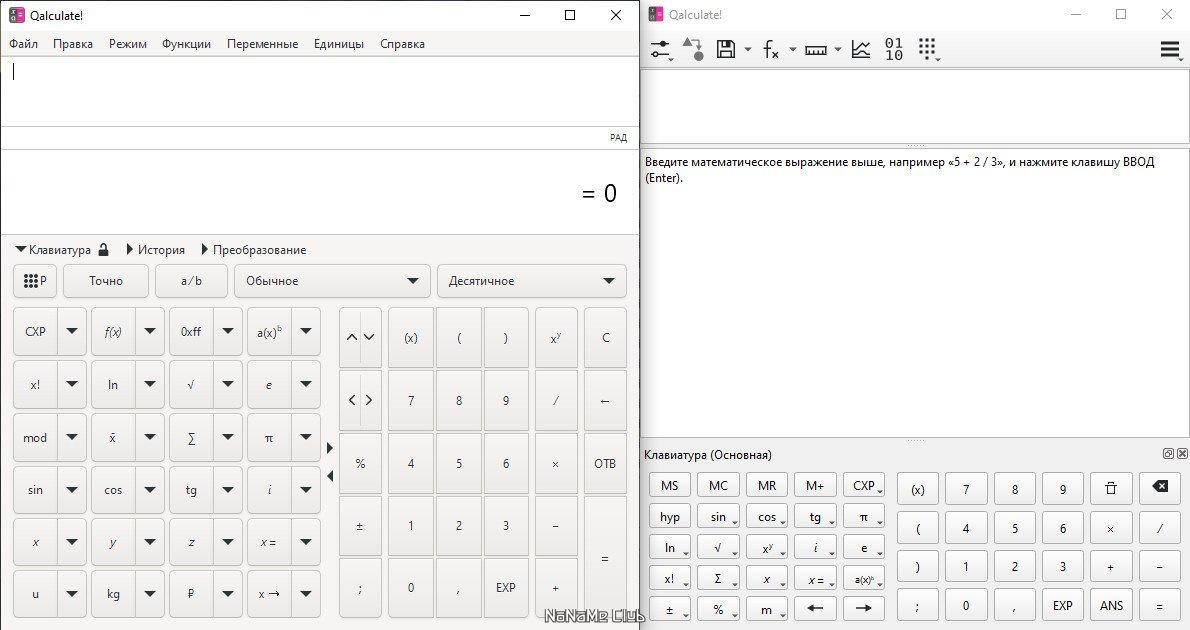Click the backspace icon on right keypad

coord(1160,487)
